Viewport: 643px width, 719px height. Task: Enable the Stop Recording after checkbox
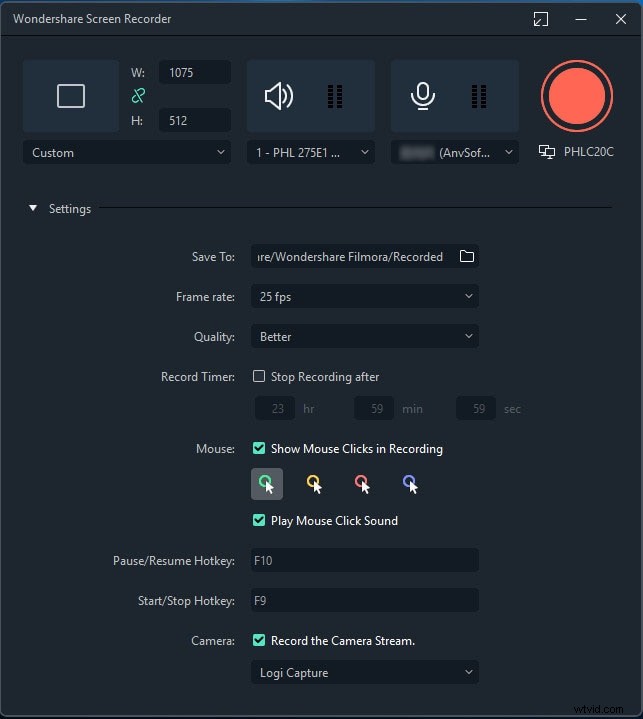(260, 377)
